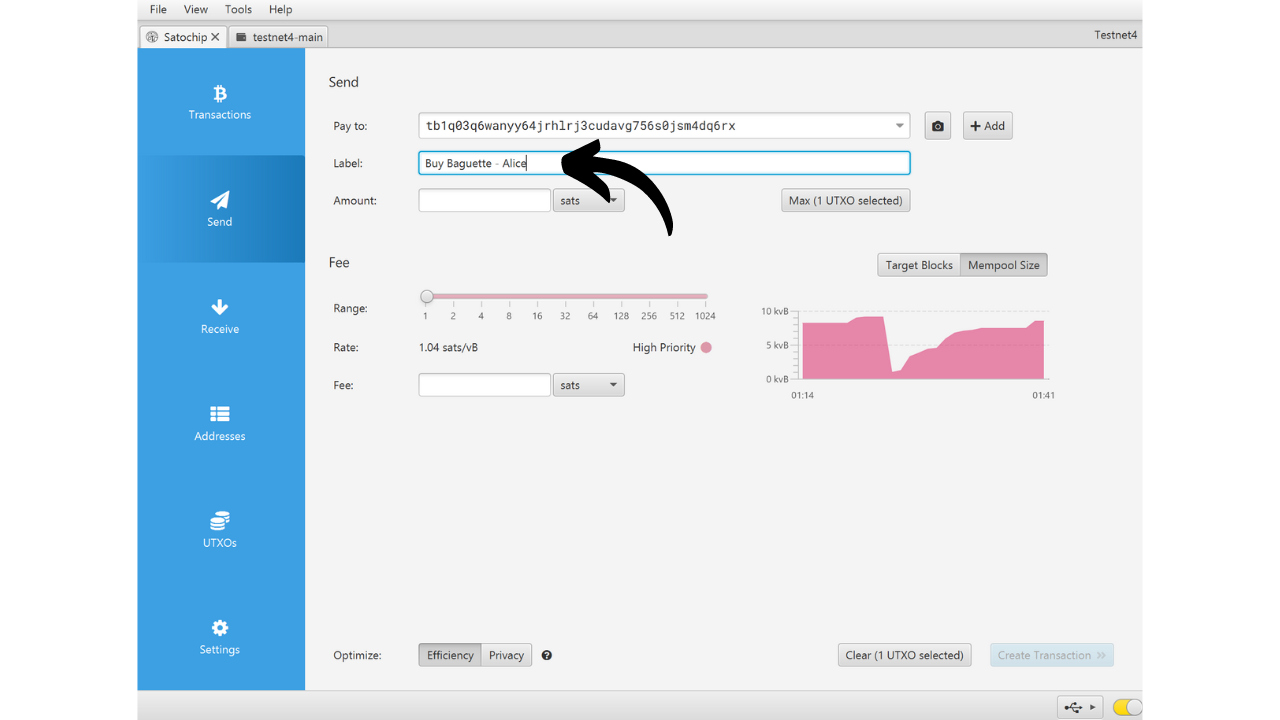The width and height of the screenshot is (1280, 720).
Task: Click Max (1 UTXO selected) button
Action: (845, 200)
